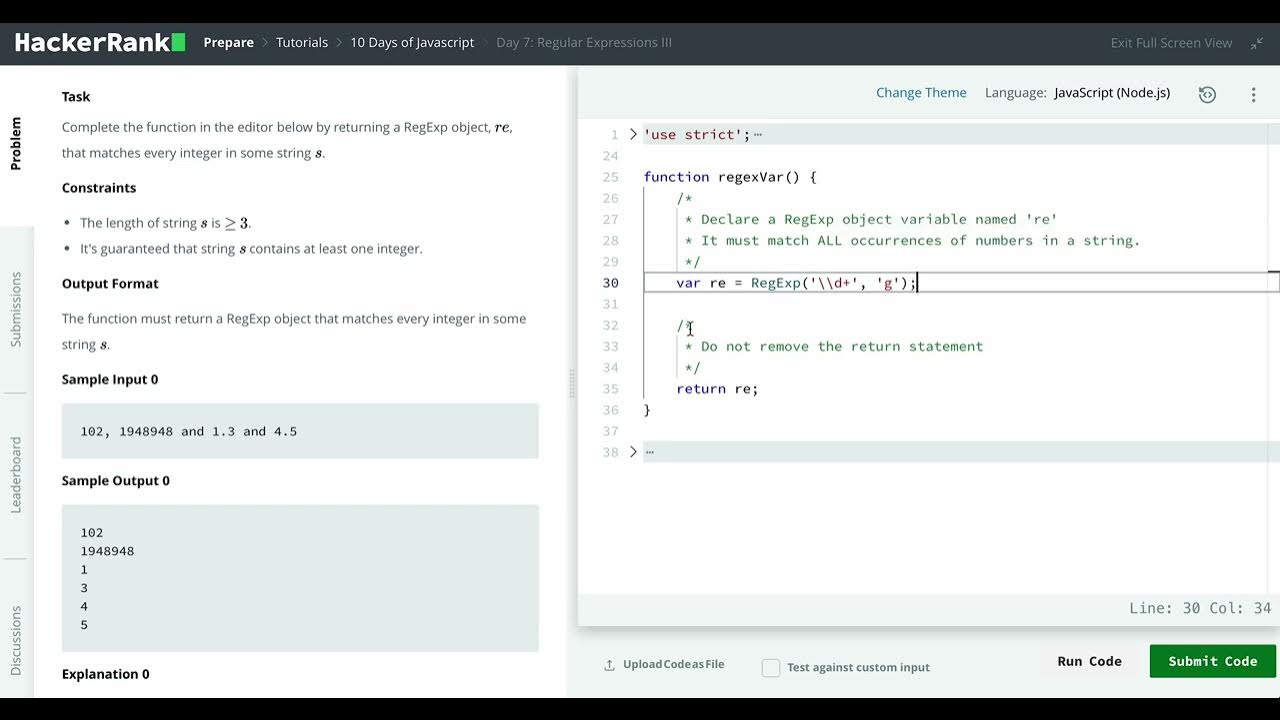Viewport: 1280px width, 720px height.
Task: Click the Sample Output 0 heading
Action: pos(116,481)
